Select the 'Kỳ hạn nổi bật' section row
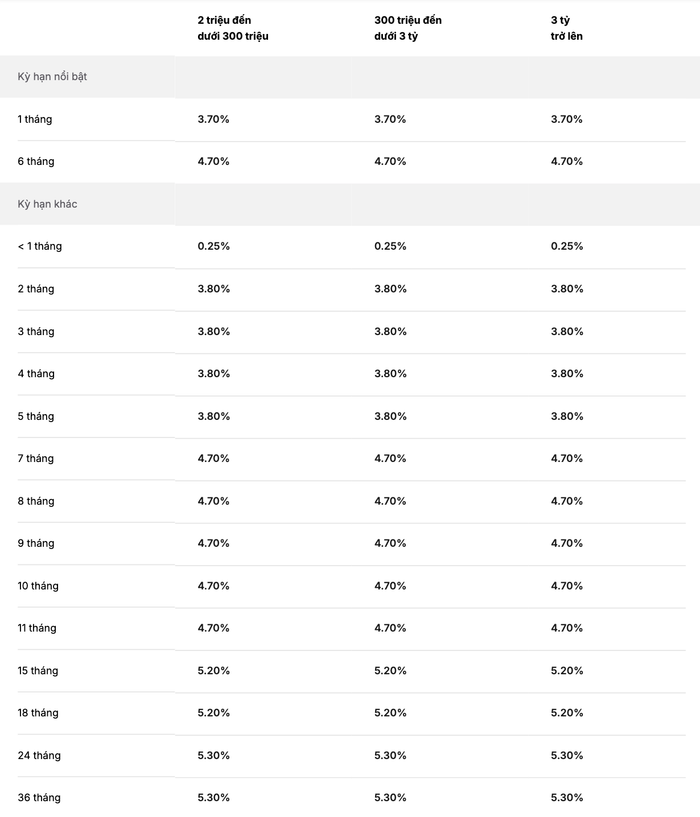The image size is (700, 817). tap(350, 77)
